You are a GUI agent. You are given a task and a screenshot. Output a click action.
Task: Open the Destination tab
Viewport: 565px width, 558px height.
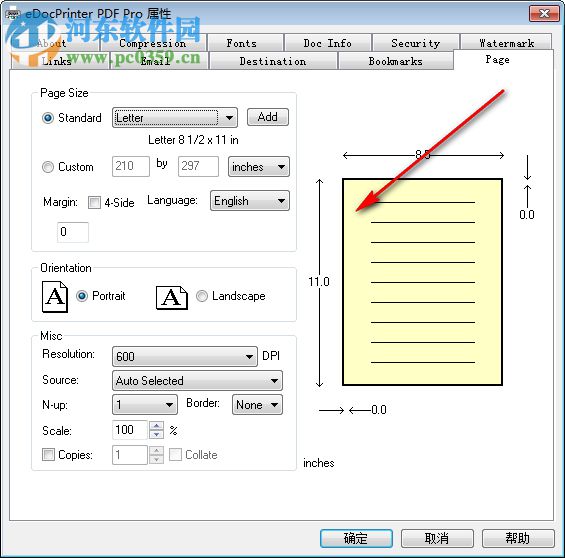(x=273, y=61)
